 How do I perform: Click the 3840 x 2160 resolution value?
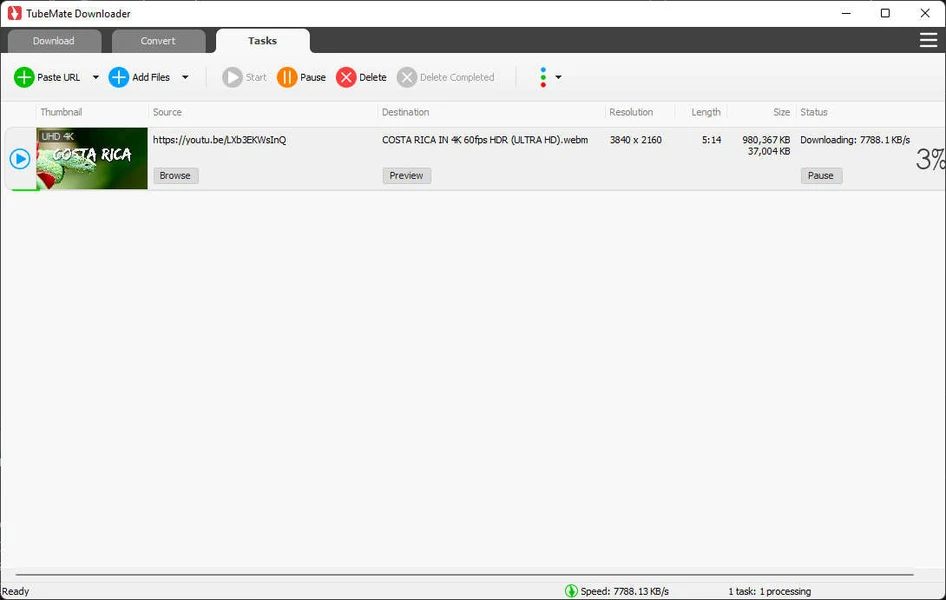pyautogui.click(x=635, y=140)
